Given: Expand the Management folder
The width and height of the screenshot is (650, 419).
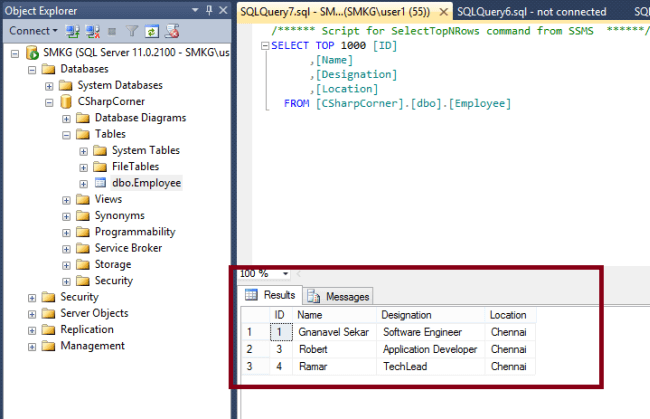Looking at the screenshot, I should point(32,347).
